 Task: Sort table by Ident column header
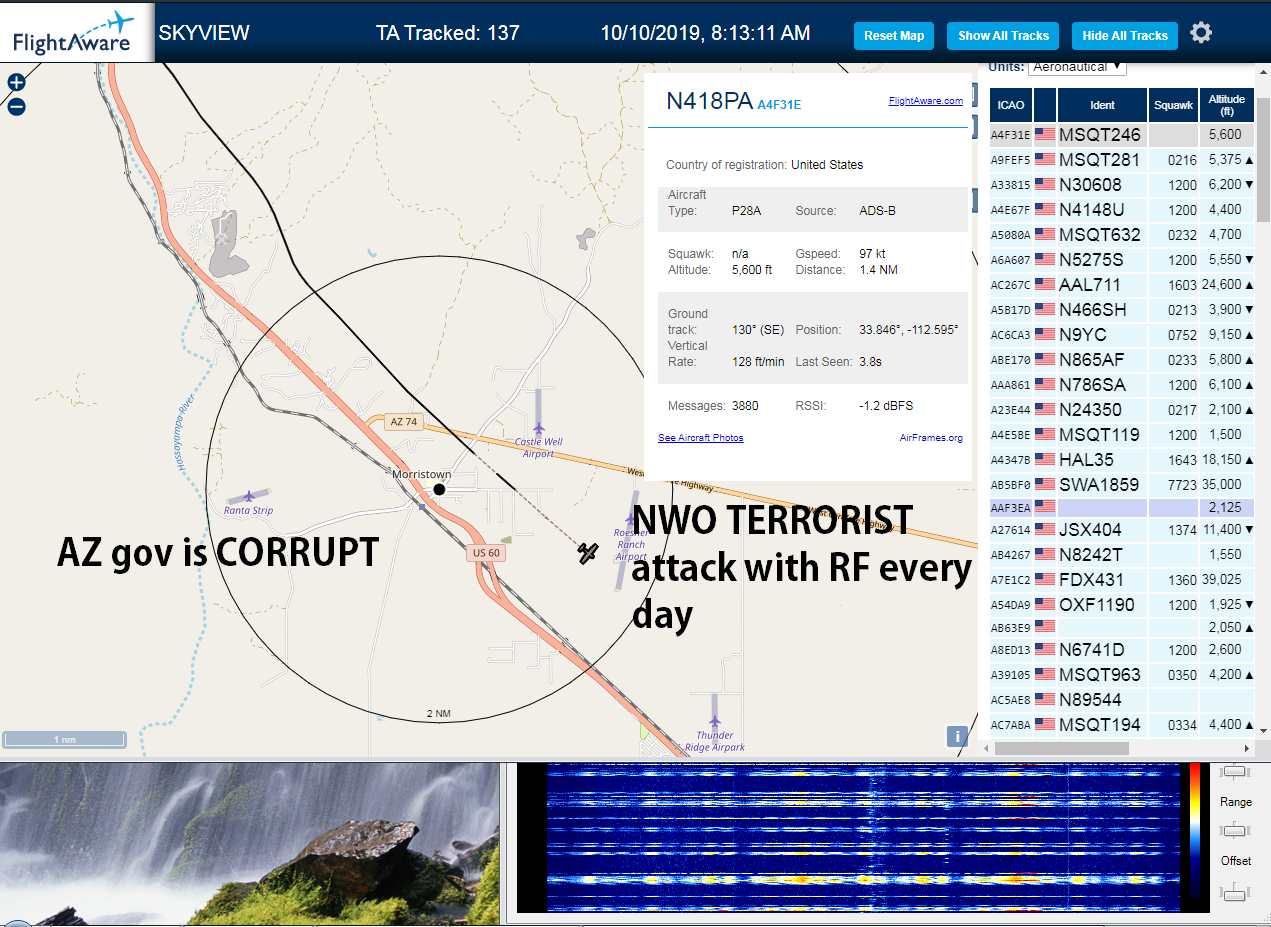(1102, 105)
